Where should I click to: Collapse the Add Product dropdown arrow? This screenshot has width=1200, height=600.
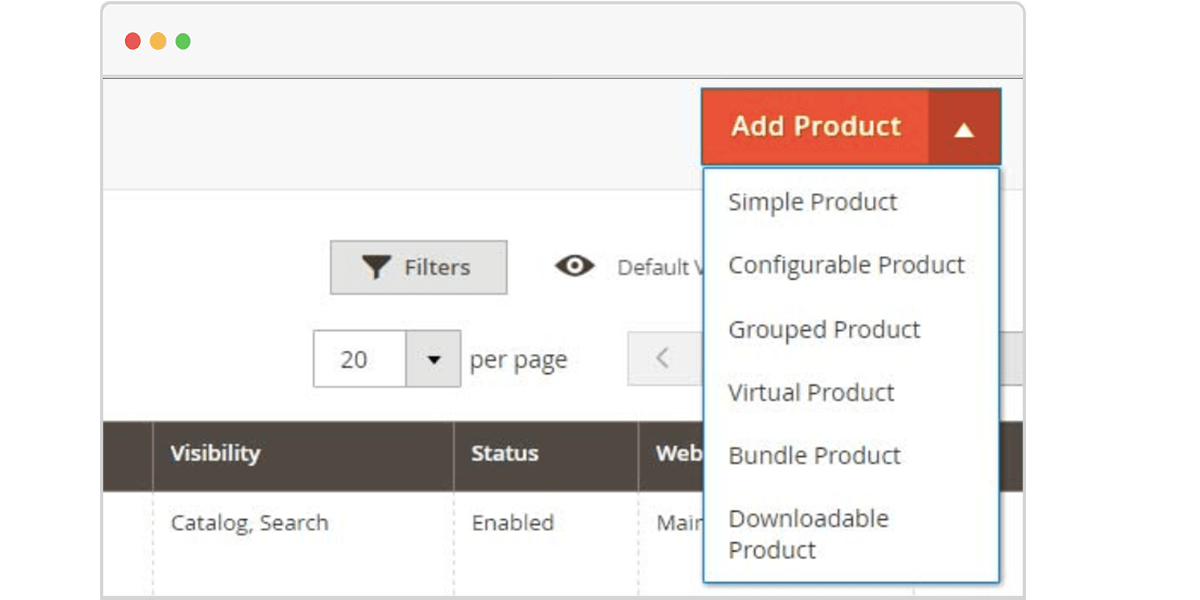click(x=964, y=128)
